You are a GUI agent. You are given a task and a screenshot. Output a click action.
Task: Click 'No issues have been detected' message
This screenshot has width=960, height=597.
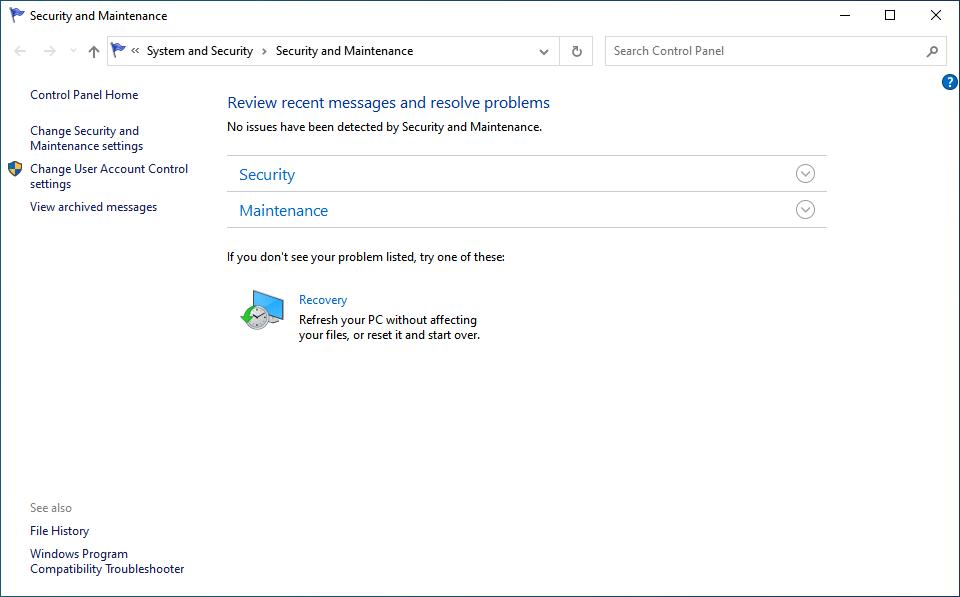click(x=384, y=127)
